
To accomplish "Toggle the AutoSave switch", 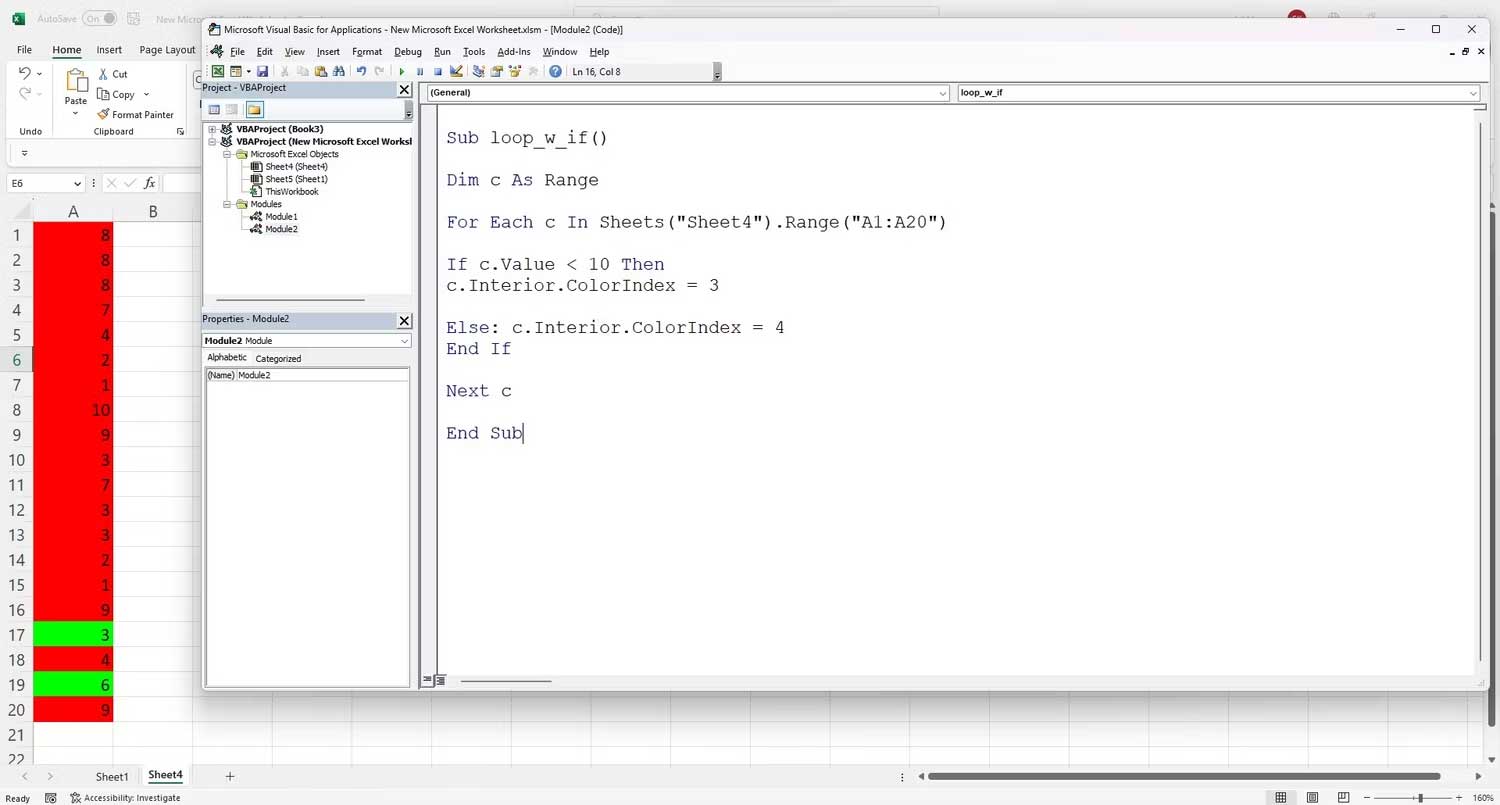I will [x=99, y=19].
